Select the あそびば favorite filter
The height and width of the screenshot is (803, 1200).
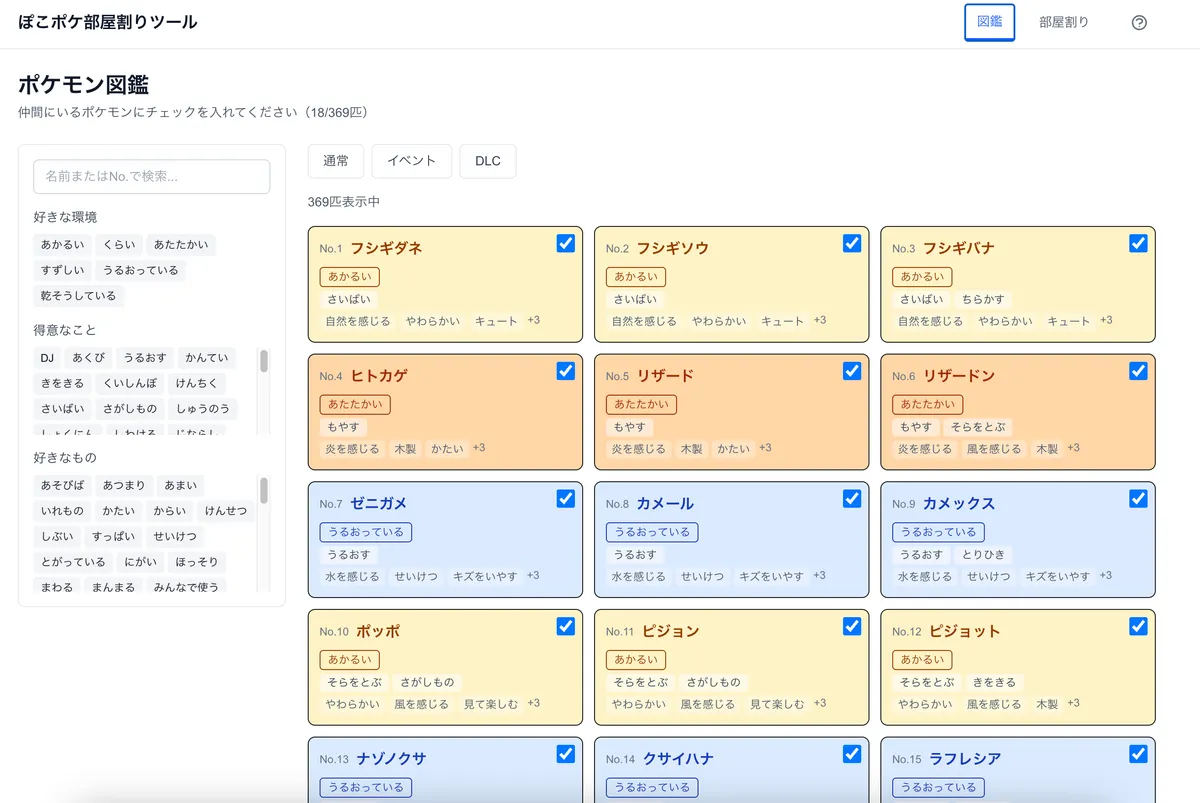coord(62,485)
